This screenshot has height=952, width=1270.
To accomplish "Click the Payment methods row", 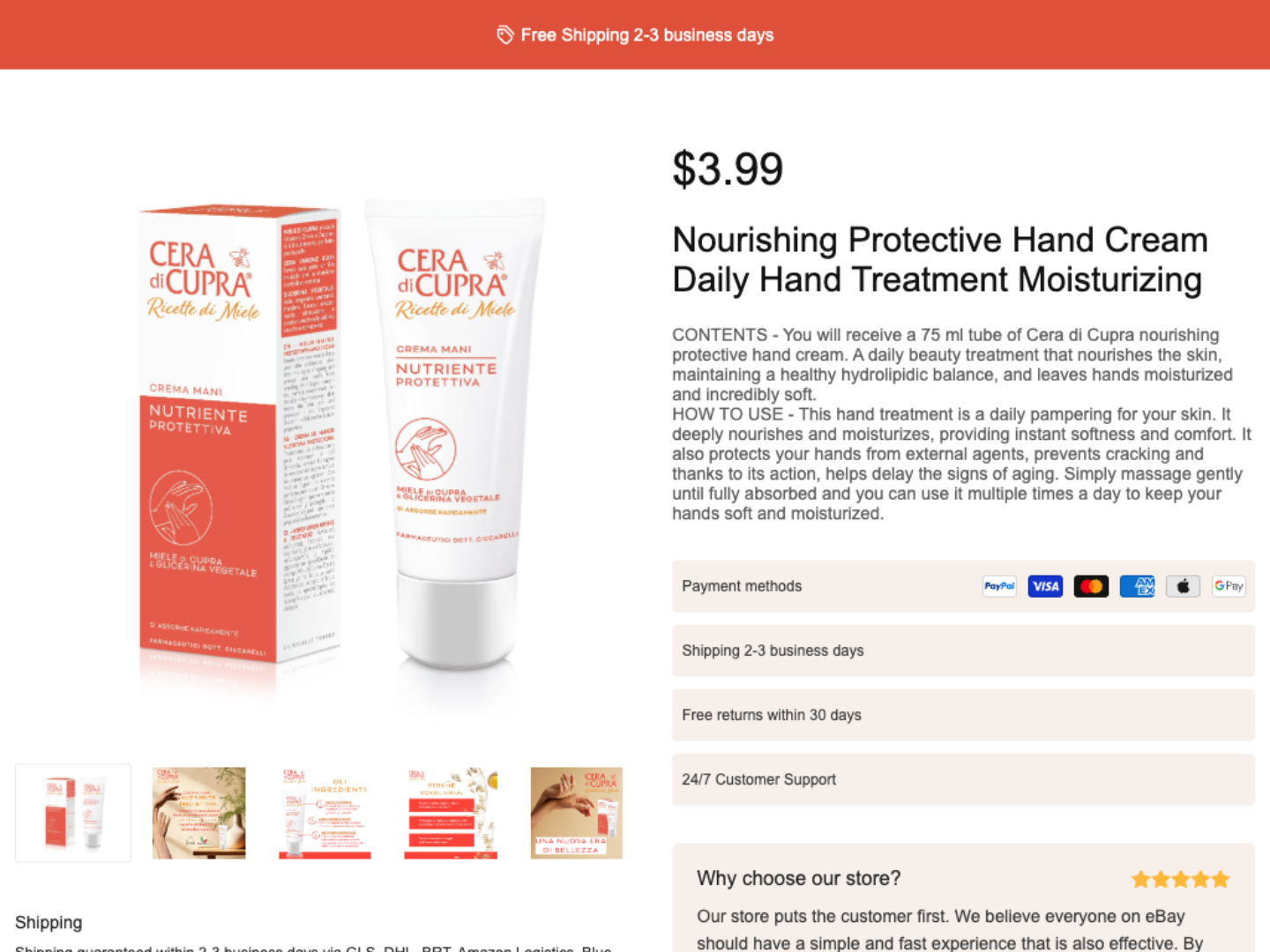I will [x=963, y=586].
